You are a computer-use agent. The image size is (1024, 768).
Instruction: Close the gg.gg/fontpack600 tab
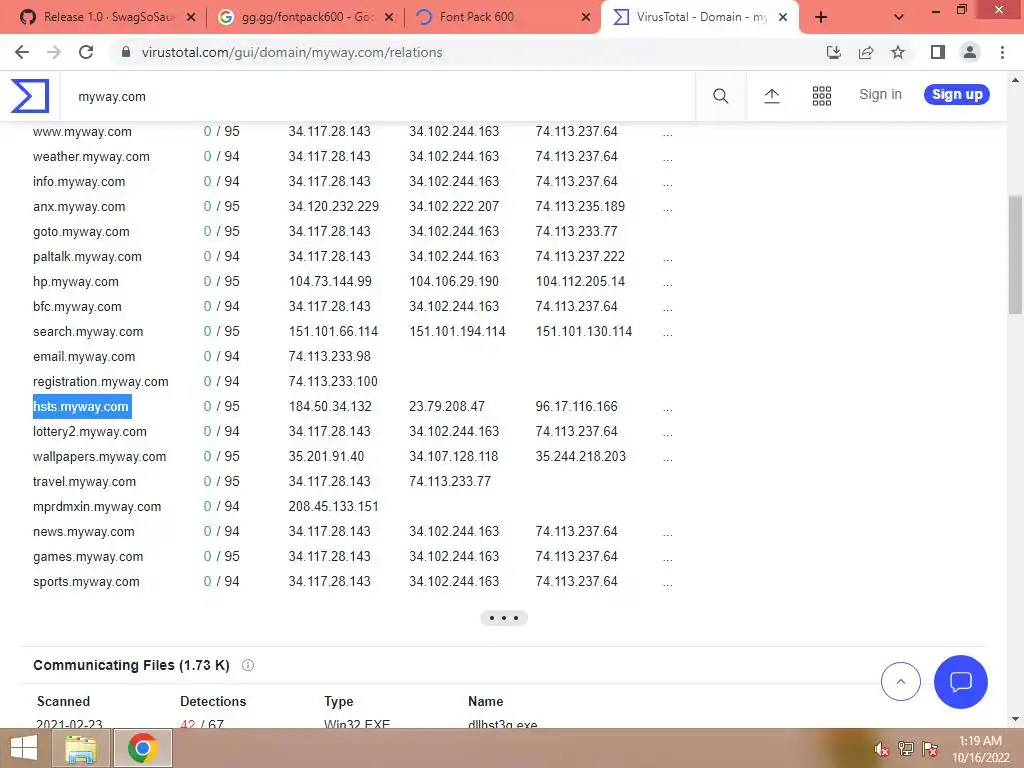pyautogui.click(x=389, y=18)
